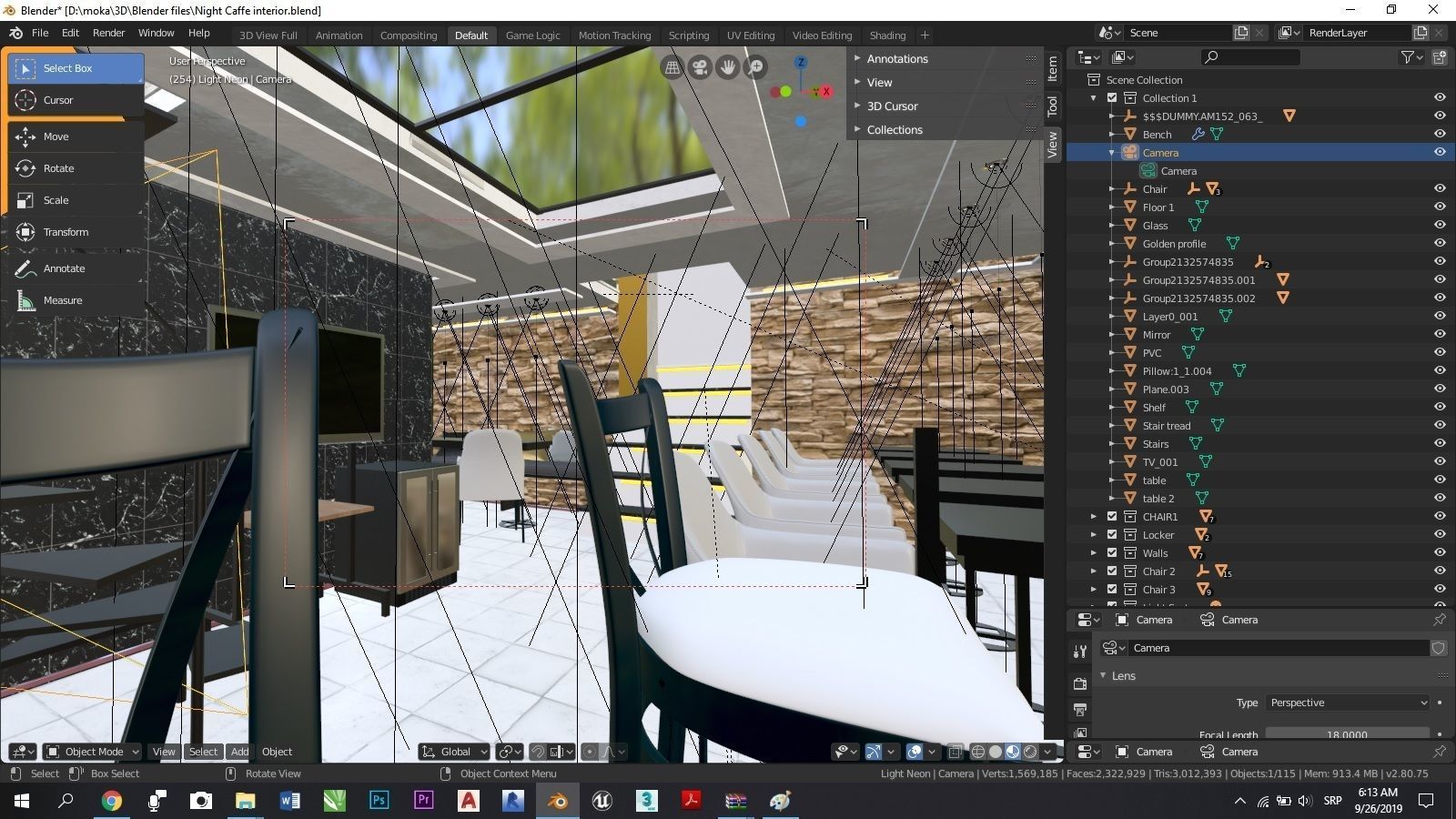Viewport: 1456px width, 819px height.
Task: Toggle orthographic view grid icon
Action: tap(672, 67)
